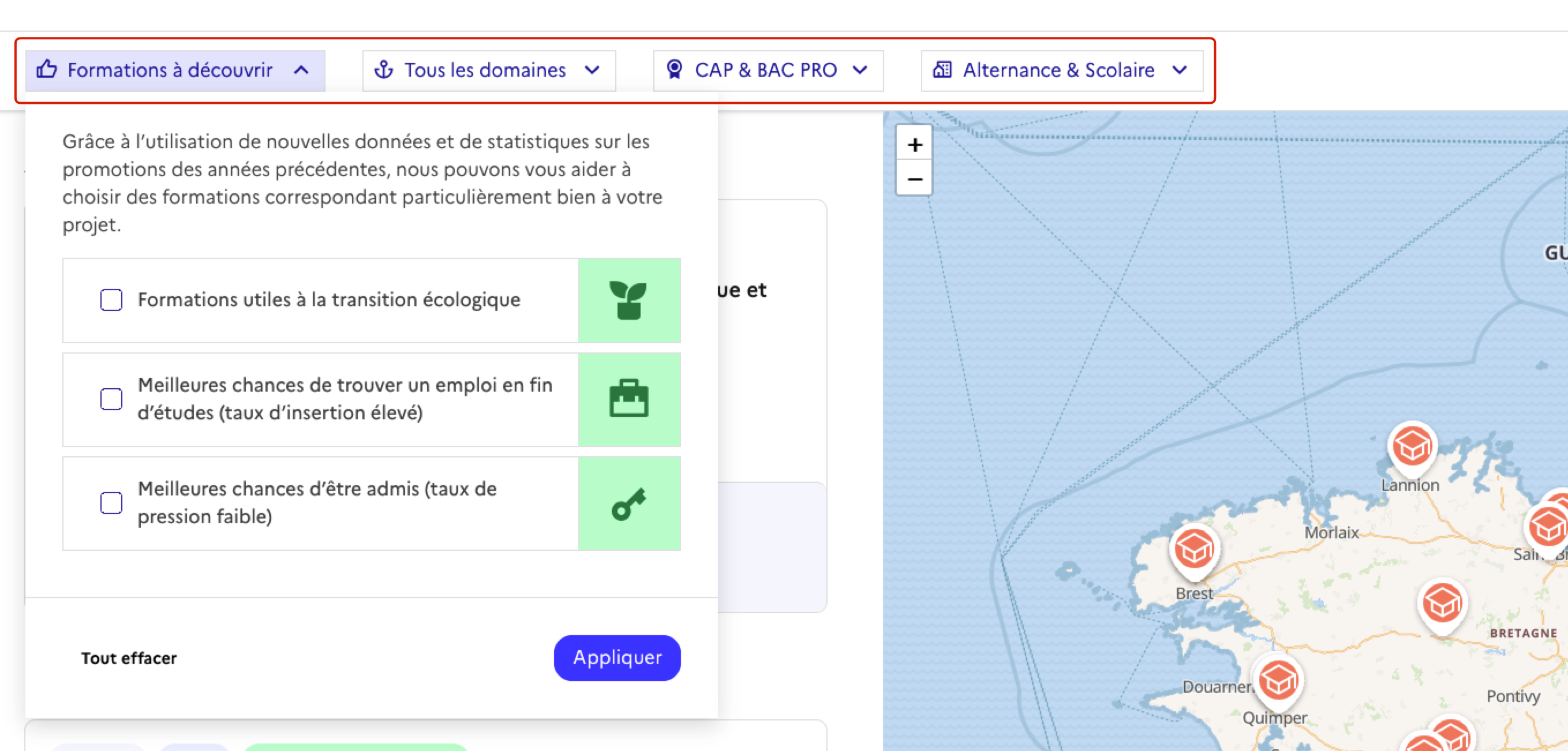
Task: Click the school marker near Quimper
Action: click(1278, 681)
